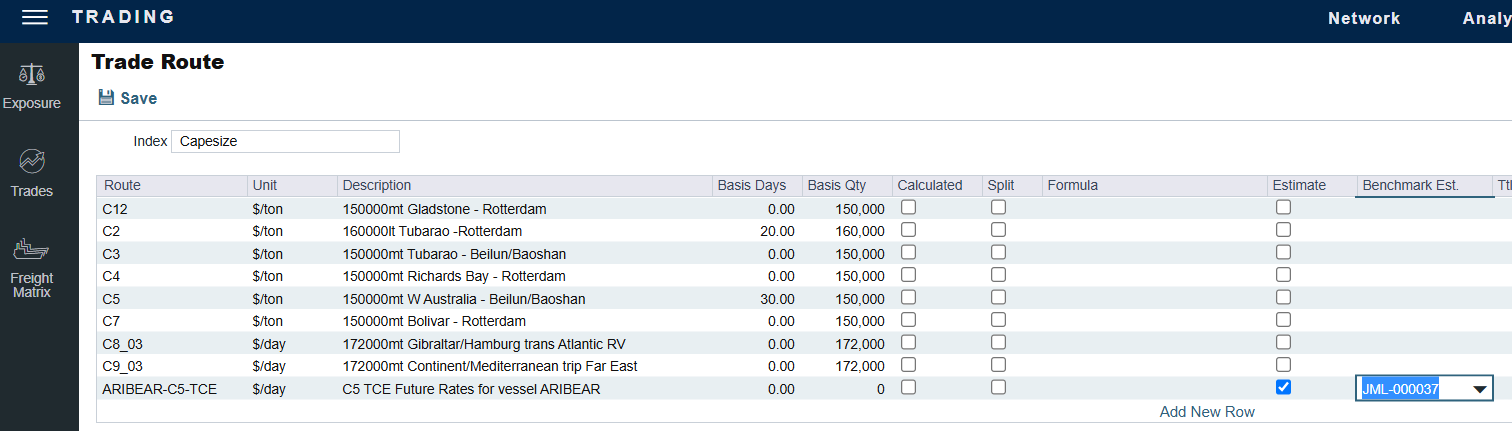Viewport: 1512px width, 431px height.
Task: Select the description for route C7
Action: 434,321
